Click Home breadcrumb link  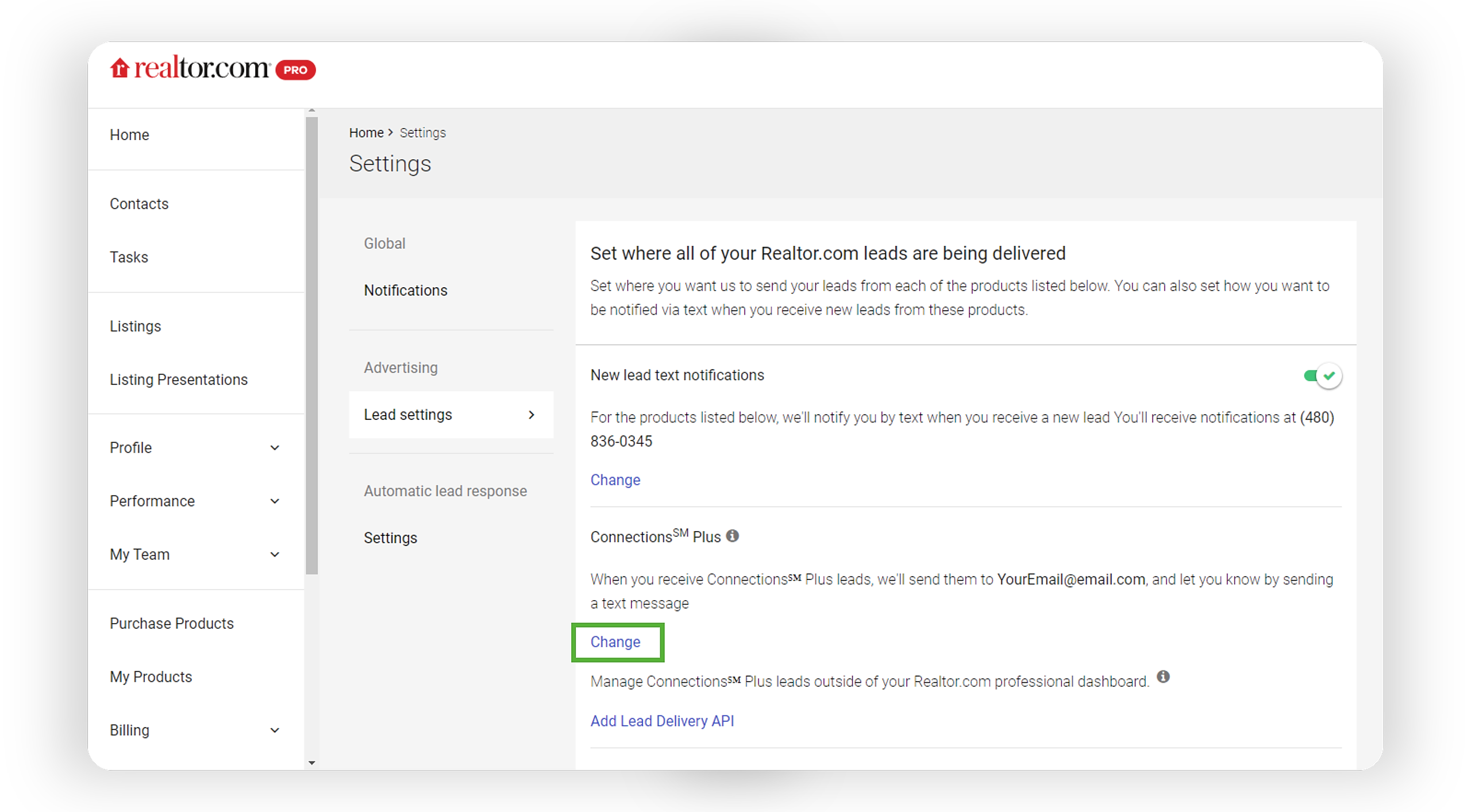click(366, 133)
